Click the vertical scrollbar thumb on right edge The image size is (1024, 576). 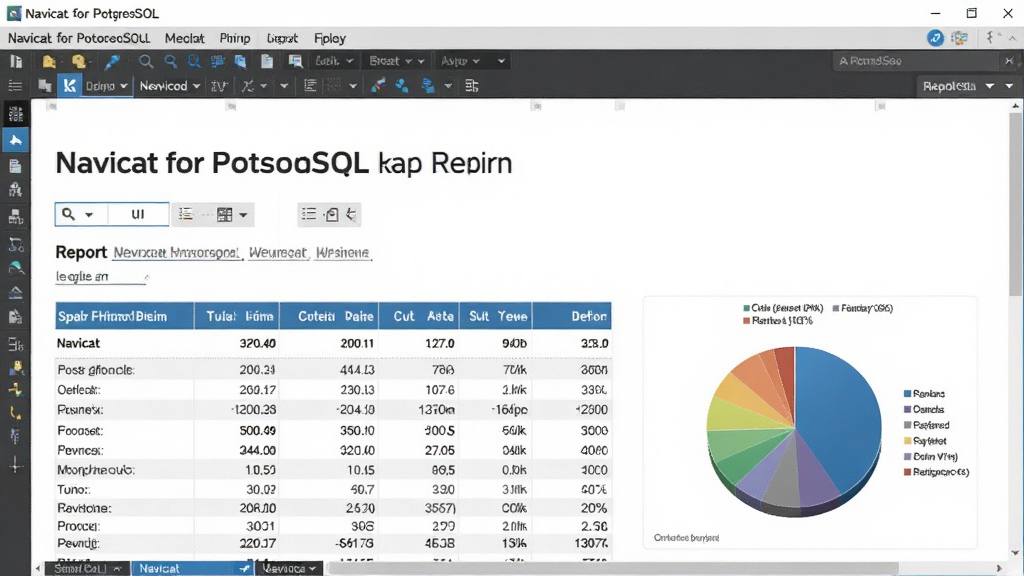1015,202
